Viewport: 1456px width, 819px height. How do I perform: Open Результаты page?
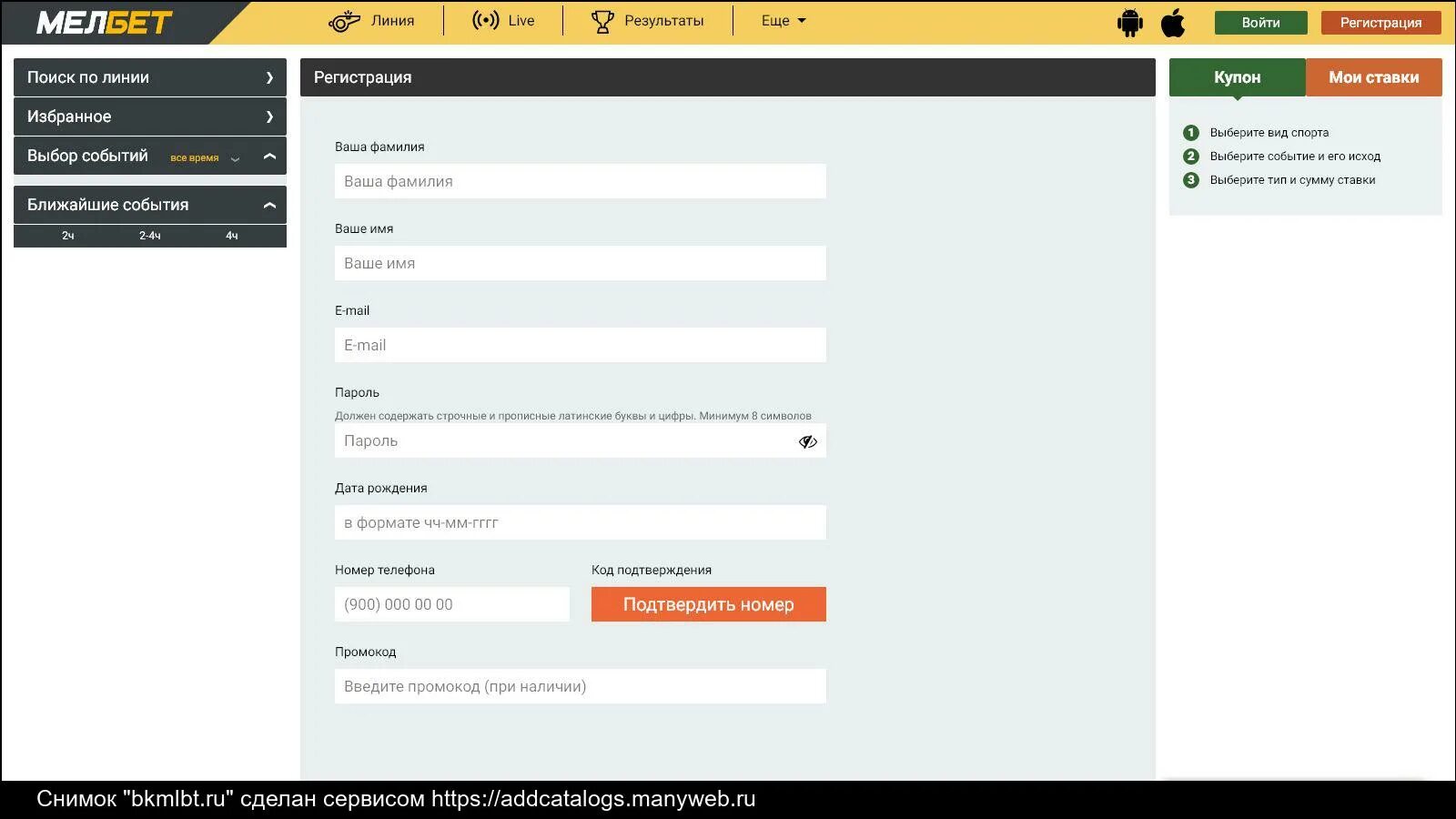(x=664, y=21)
